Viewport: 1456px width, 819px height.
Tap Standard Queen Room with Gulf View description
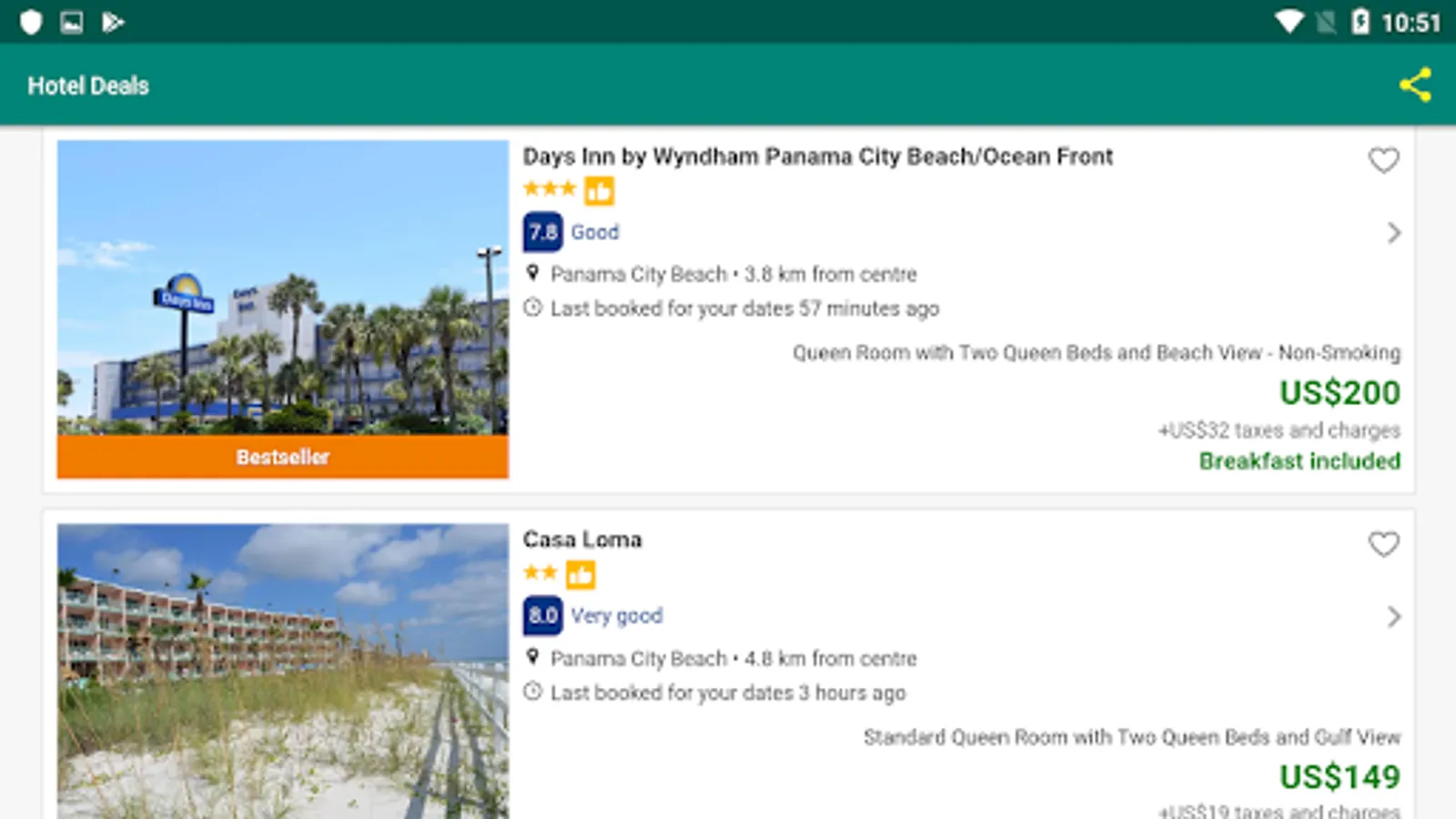(x=1132, y=737)
